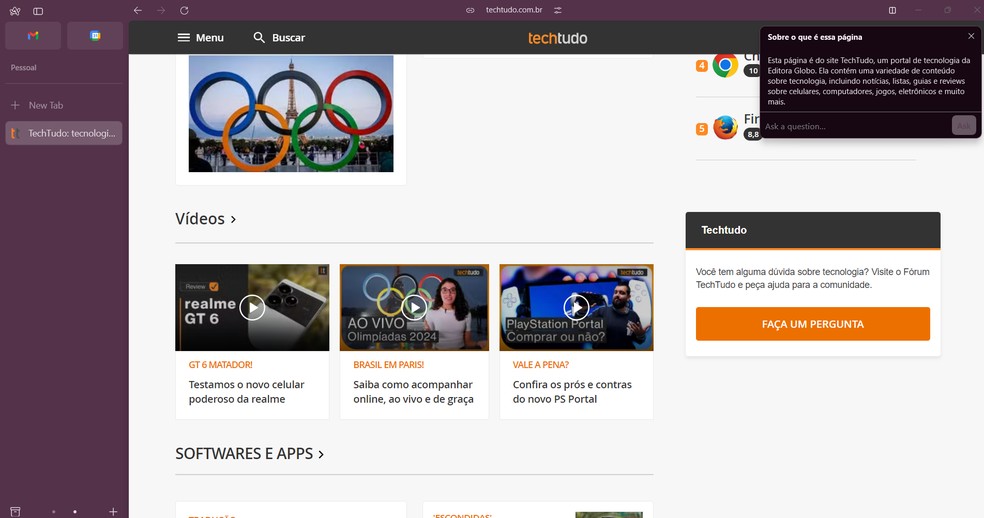Toggle the sidebar panel icon

tap(38, 11)
